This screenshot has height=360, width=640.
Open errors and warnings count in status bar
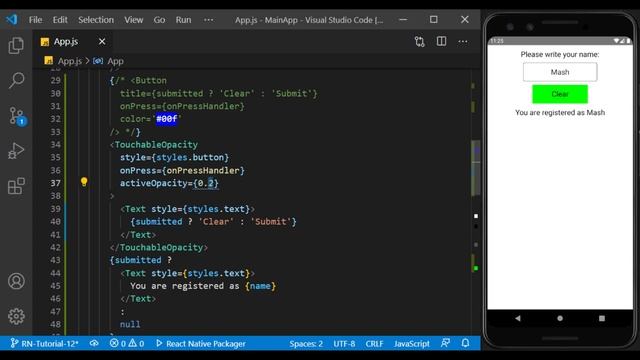(127, 344)
